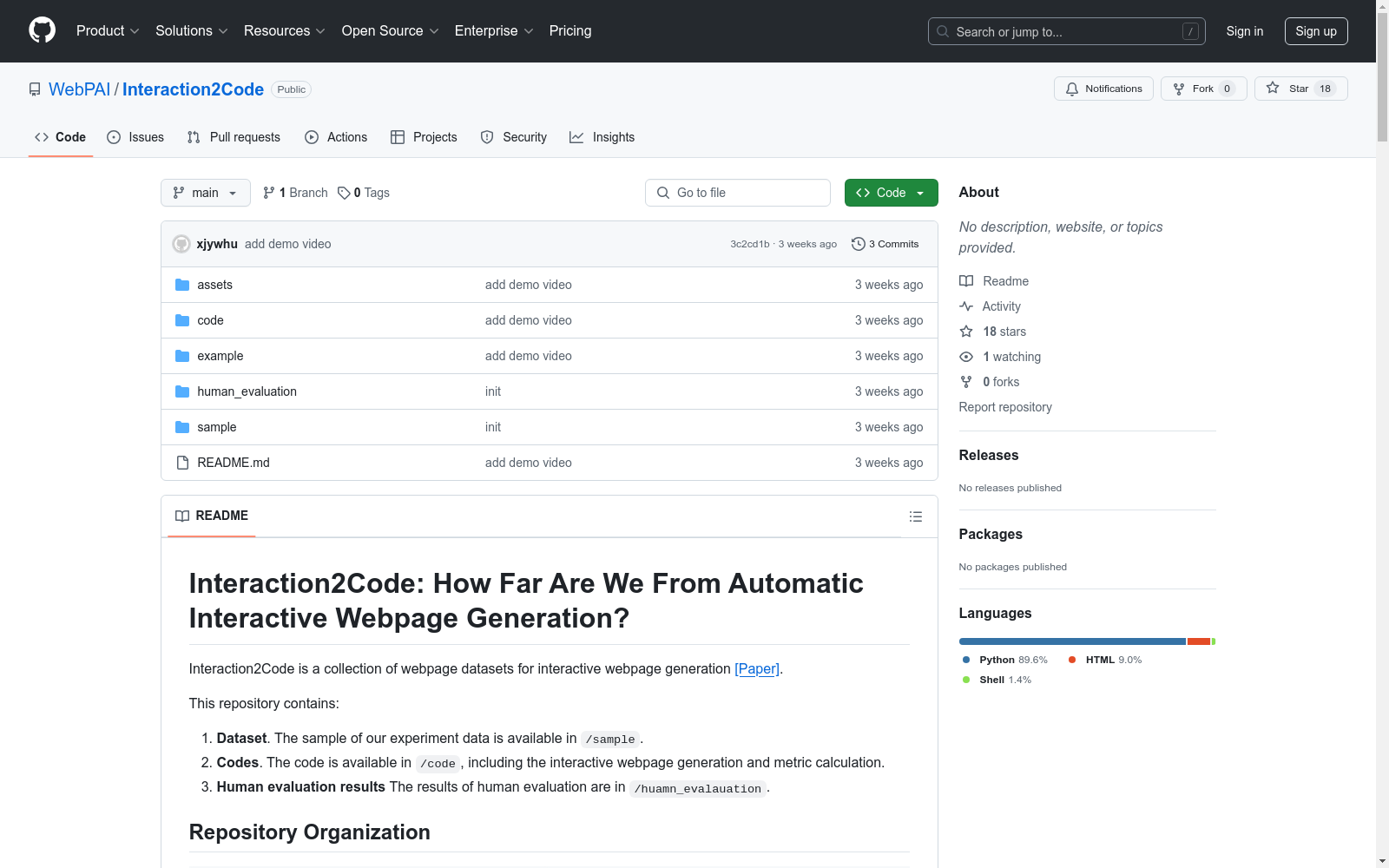
Task: Open the Insights tab
Action: pyautogui.click(x=602, y=137)
